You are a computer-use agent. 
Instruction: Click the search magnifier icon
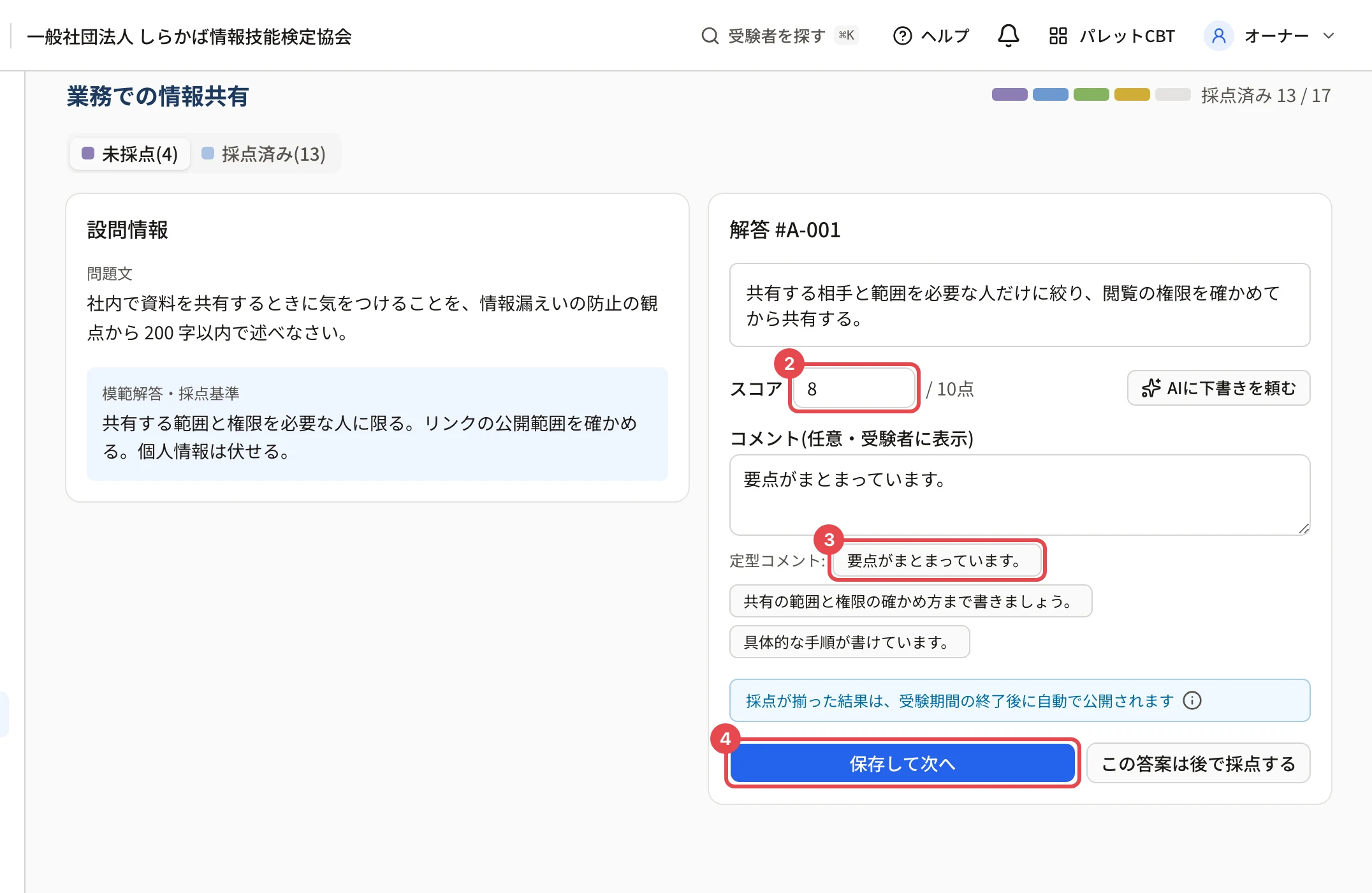point(710,36)
